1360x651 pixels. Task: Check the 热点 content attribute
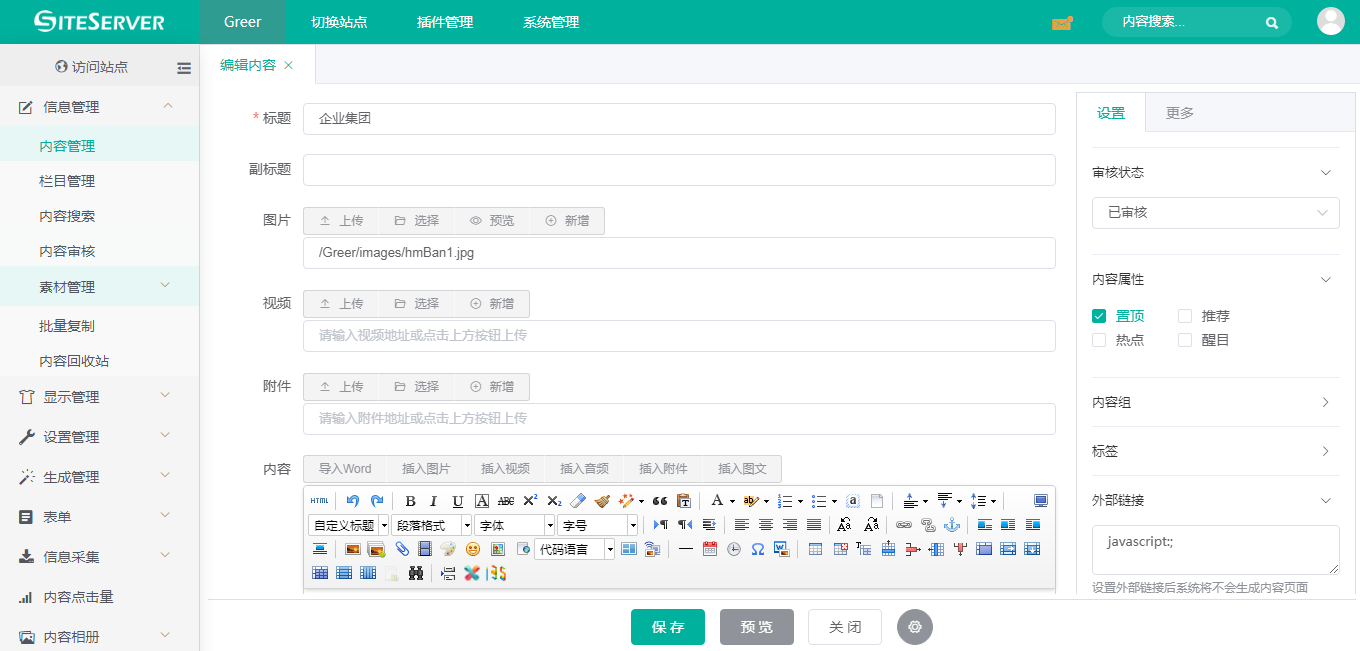[1099, 340]
